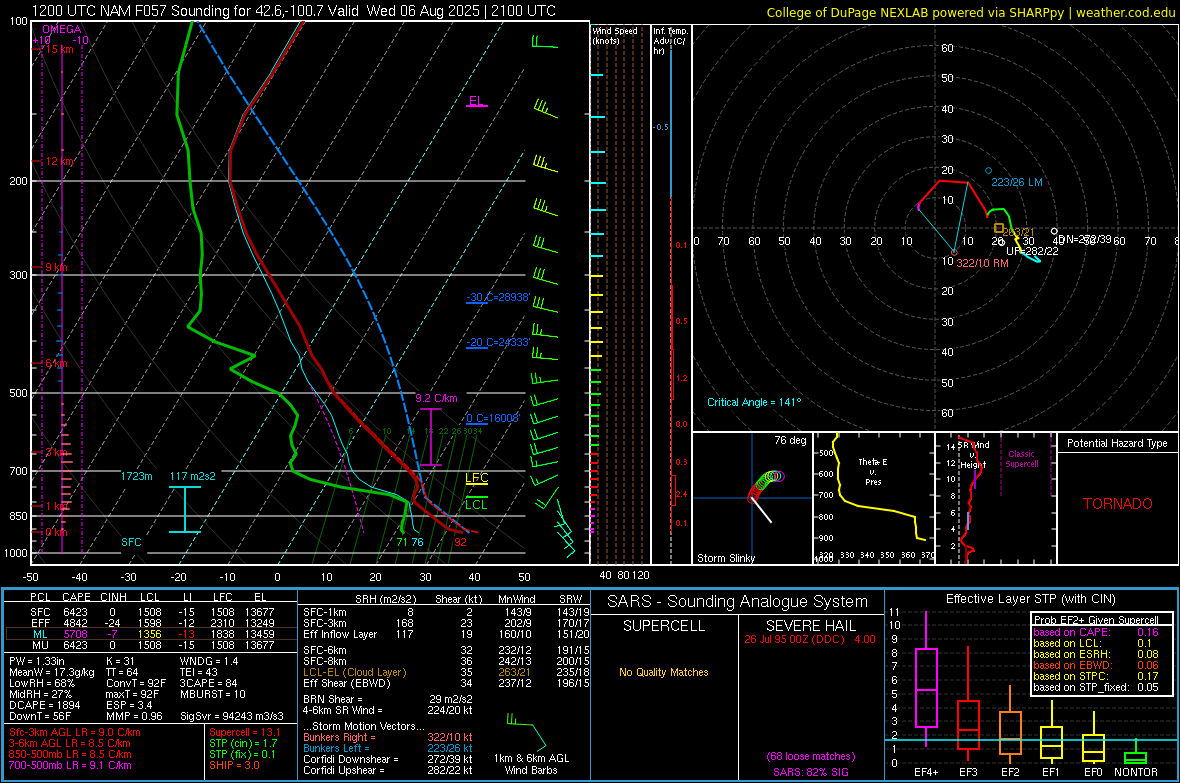
Task: Click the Theta-E v. Pres label
Action: [x=873, y=471]
